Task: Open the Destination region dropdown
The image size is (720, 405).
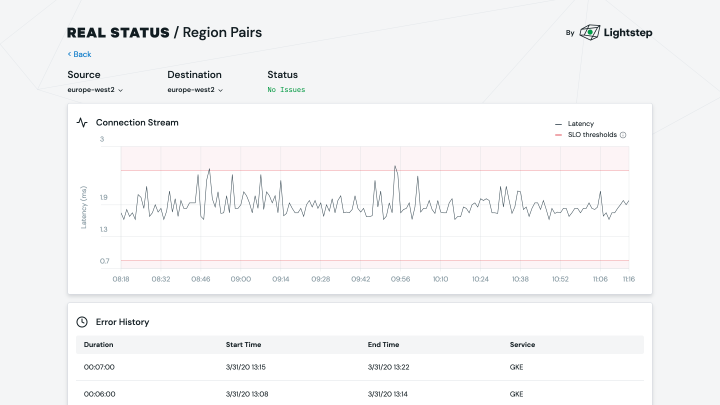Action: pyautogui.click(x=195, y=90)
